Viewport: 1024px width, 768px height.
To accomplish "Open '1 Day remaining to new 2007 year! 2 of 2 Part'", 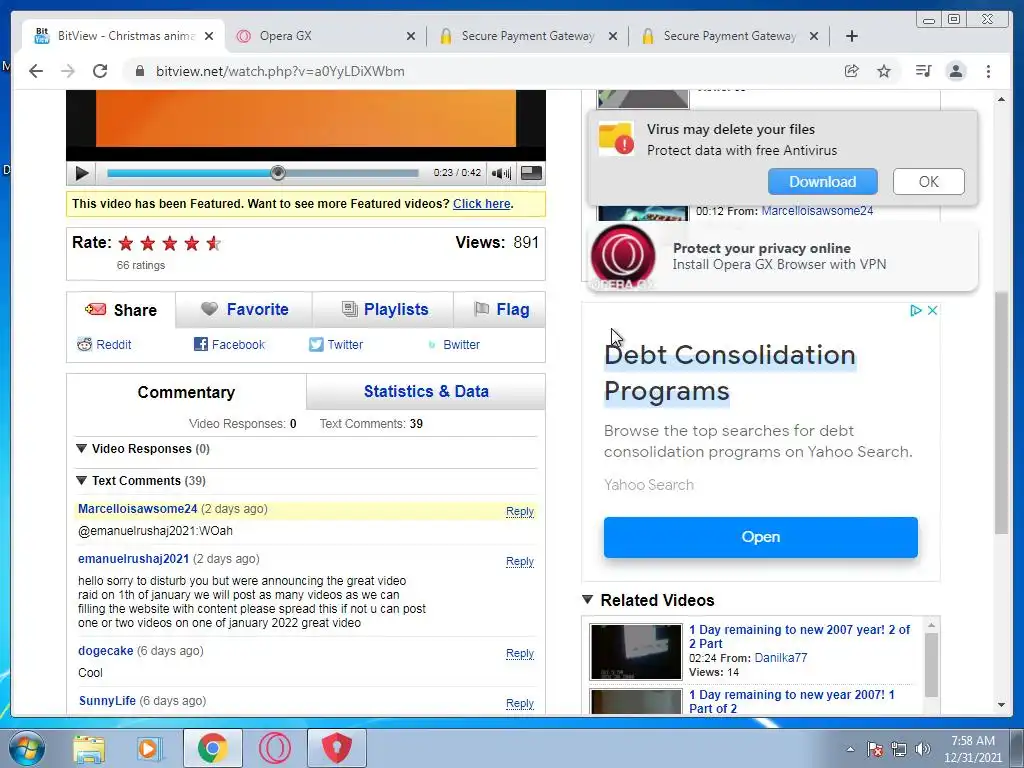I will 799,636.
